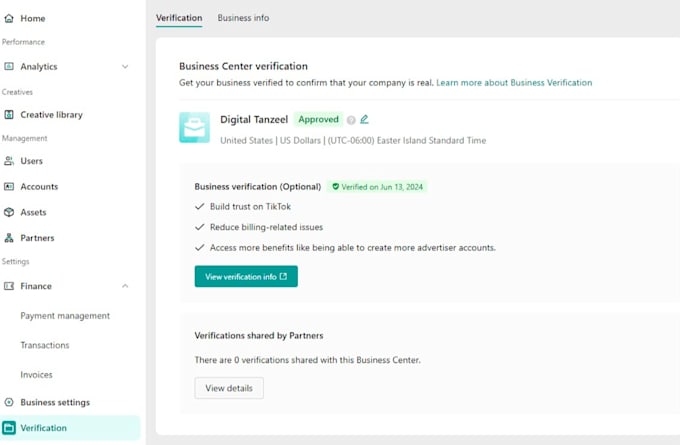The width and height of the screenshot is (680, 445).
Task: Click the Assets cube icon
Action: tap(9, 212)
